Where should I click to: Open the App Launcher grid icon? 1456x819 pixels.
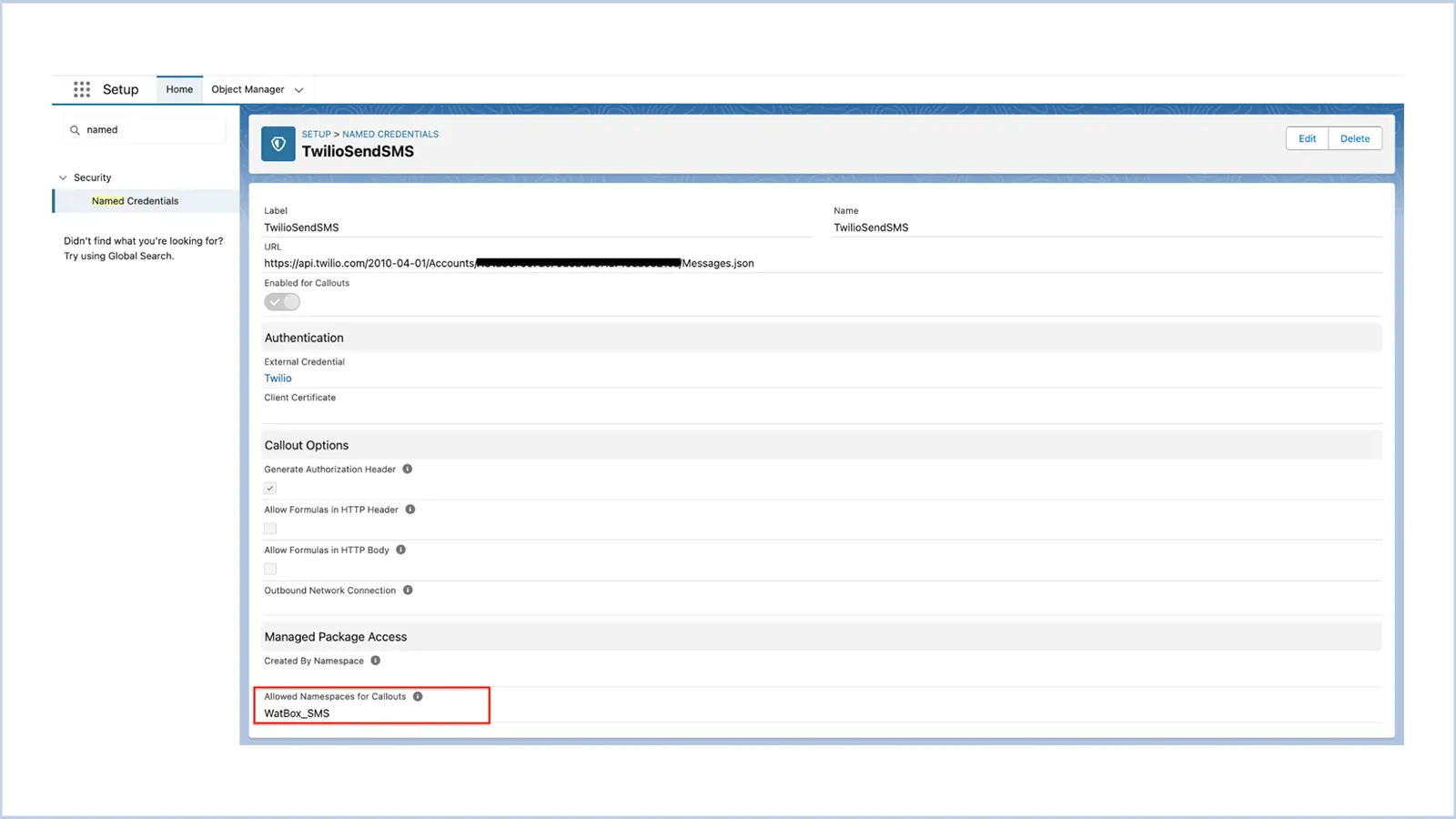[82, 89]
